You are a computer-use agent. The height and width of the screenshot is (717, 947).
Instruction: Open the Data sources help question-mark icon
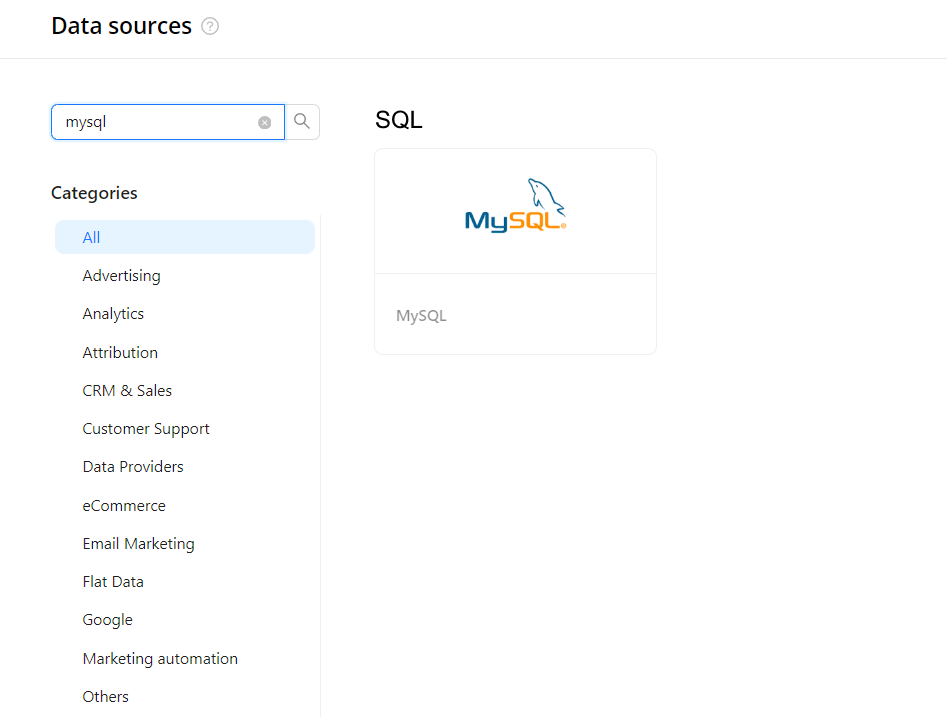coord(210,27)
